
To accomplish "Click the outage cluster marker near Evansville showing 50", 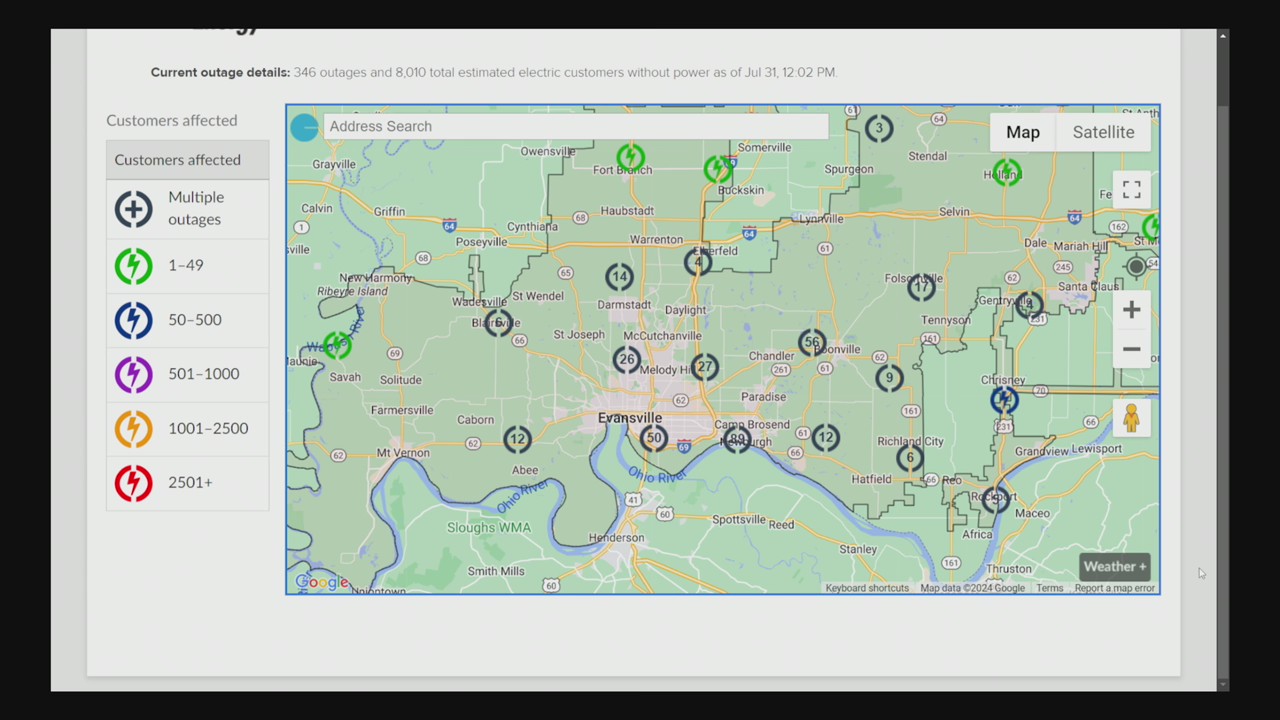I will coord(653,438).
